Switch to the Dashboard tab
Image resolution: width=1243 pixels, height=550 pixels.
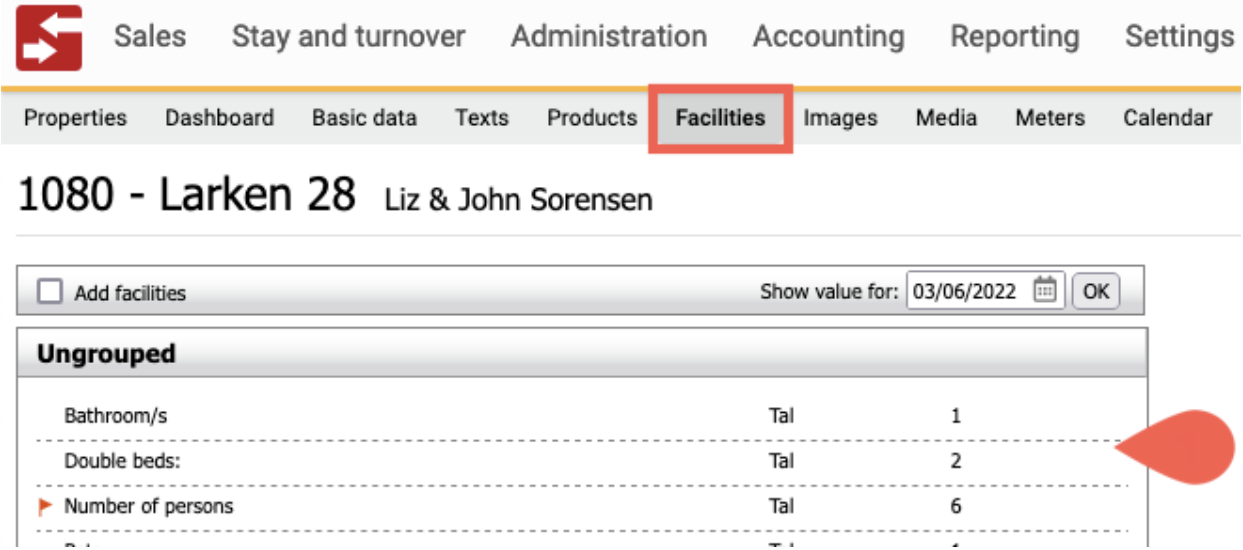(x=219, y=118)
